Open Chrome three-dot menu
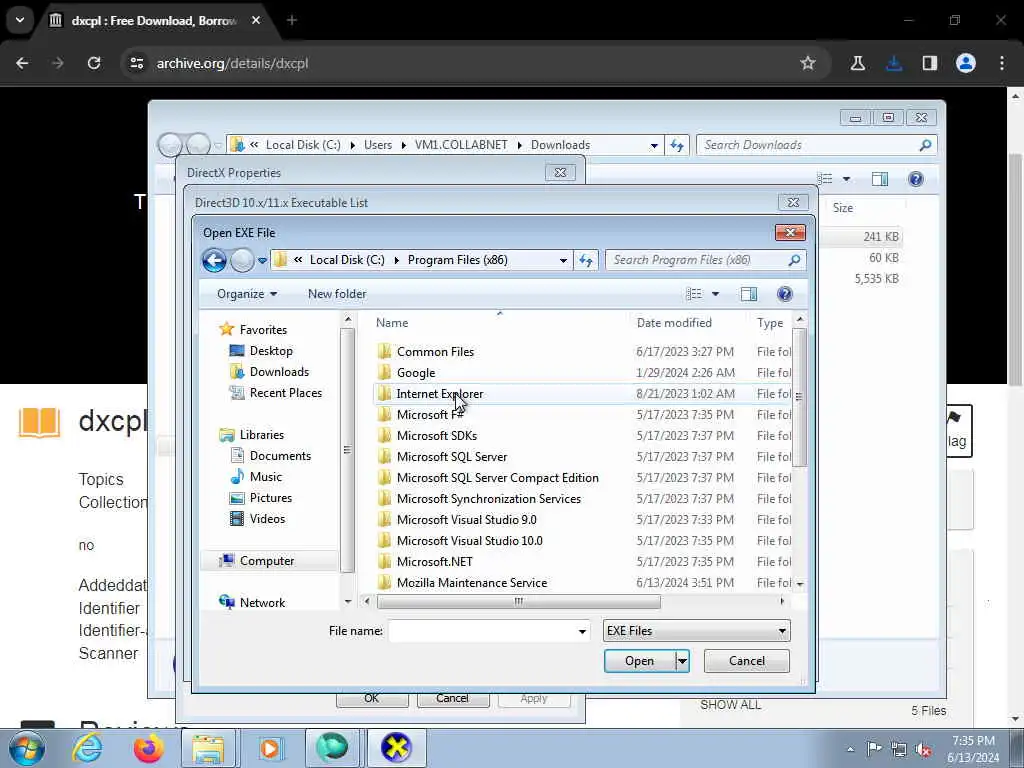This screenshot has height=768, width=1024. pyautogui.click(x=1002, y=63)
